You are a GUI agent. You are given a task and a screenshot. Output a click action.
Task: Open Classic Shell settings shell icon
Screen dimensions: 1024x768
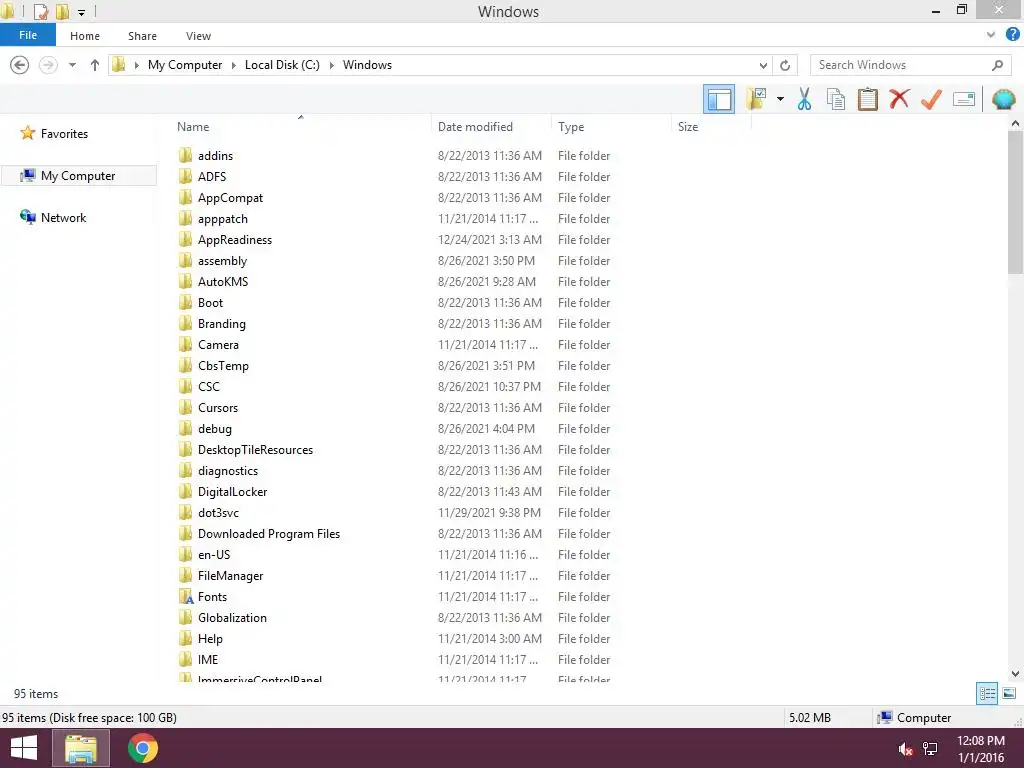tap(1004, 99)
